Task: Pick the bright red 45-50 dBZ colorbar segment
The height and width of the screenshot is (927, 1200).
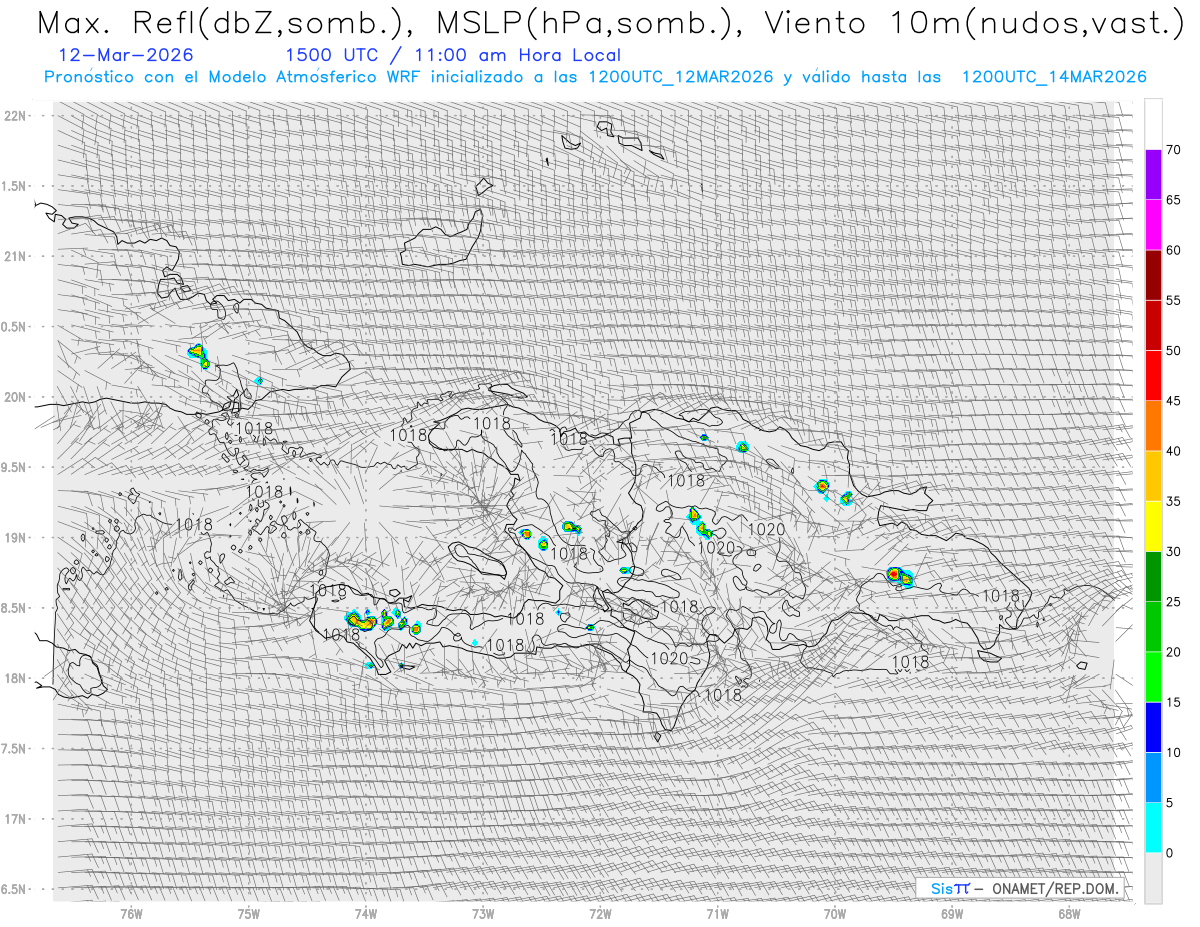Action: pos(1153,376)
